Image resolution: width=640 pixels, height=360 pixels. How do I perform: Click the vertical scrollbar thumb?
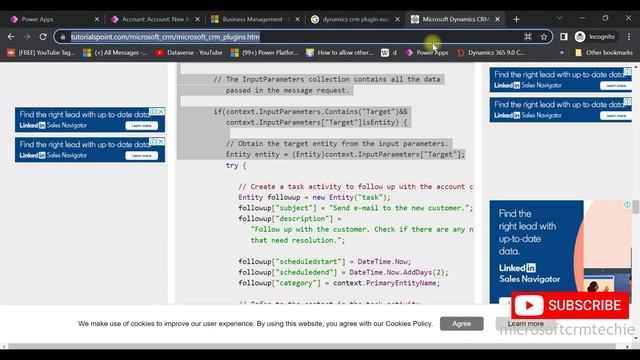click(636, 207)
